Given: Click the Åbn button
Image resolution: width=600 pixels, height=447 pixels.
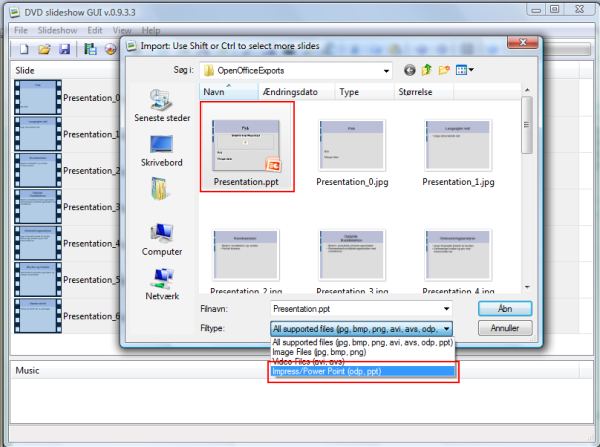Looking at the screenshot, I should pyautogui.click(x=505, y=308).
